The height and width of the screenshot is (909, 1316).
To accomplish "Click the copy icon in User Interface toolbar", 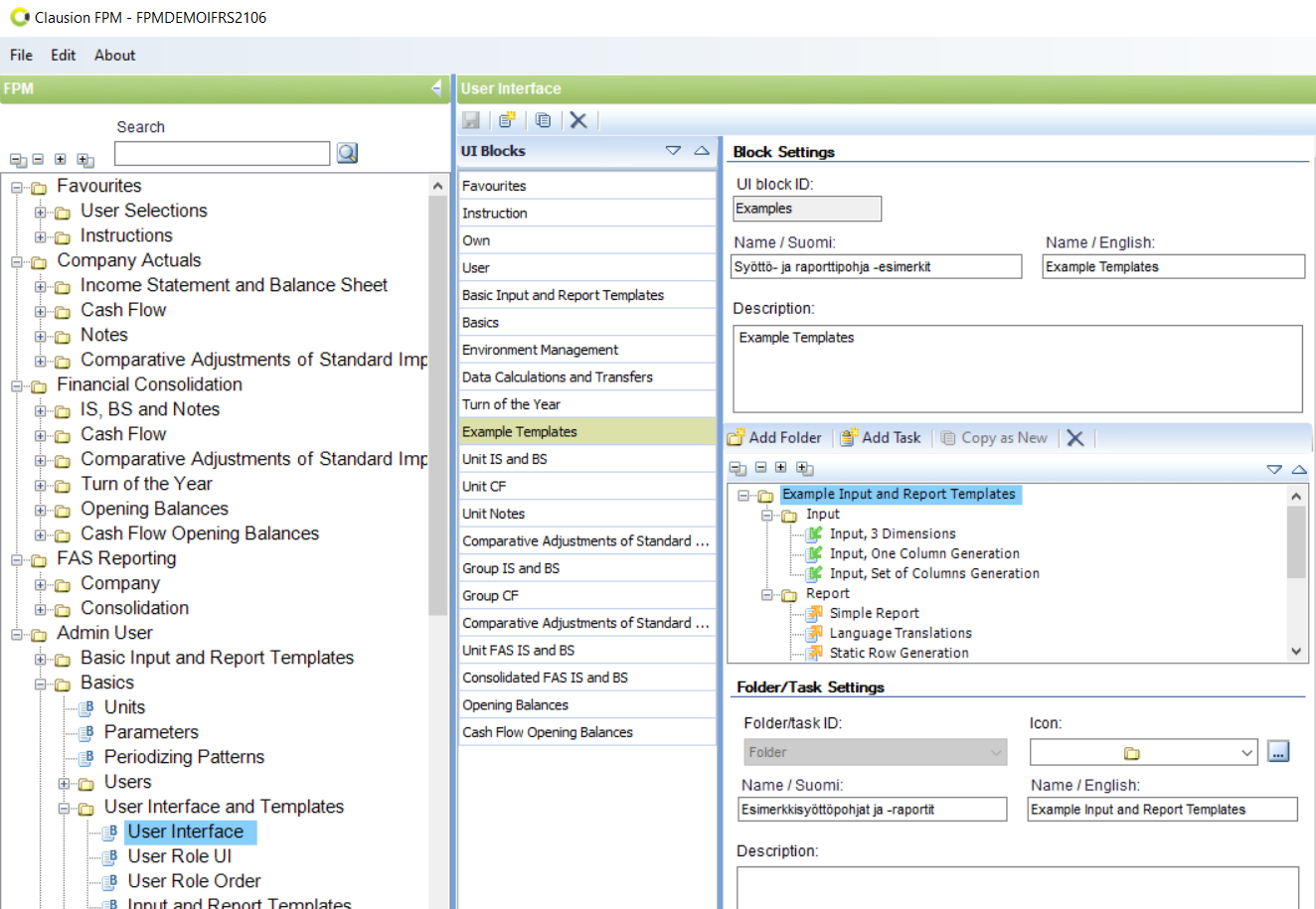I will click(543, 120).
